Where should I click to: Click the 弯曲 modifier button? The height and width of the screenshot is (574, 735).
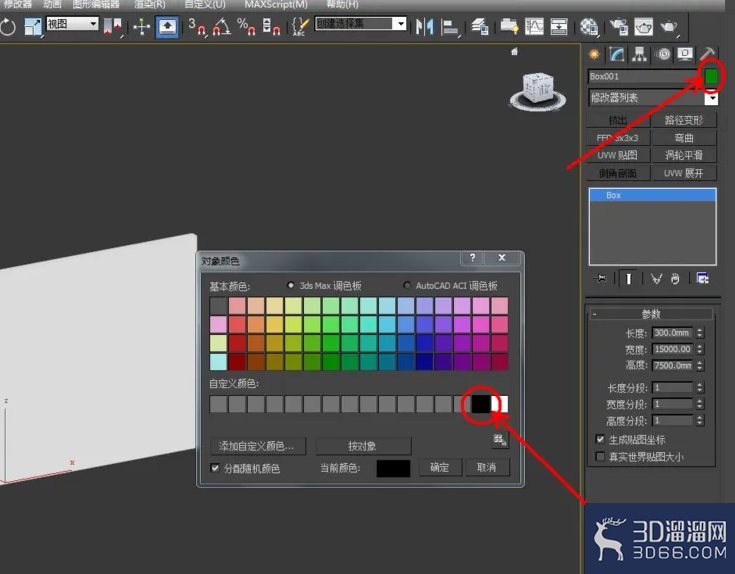tap(684, 138)
